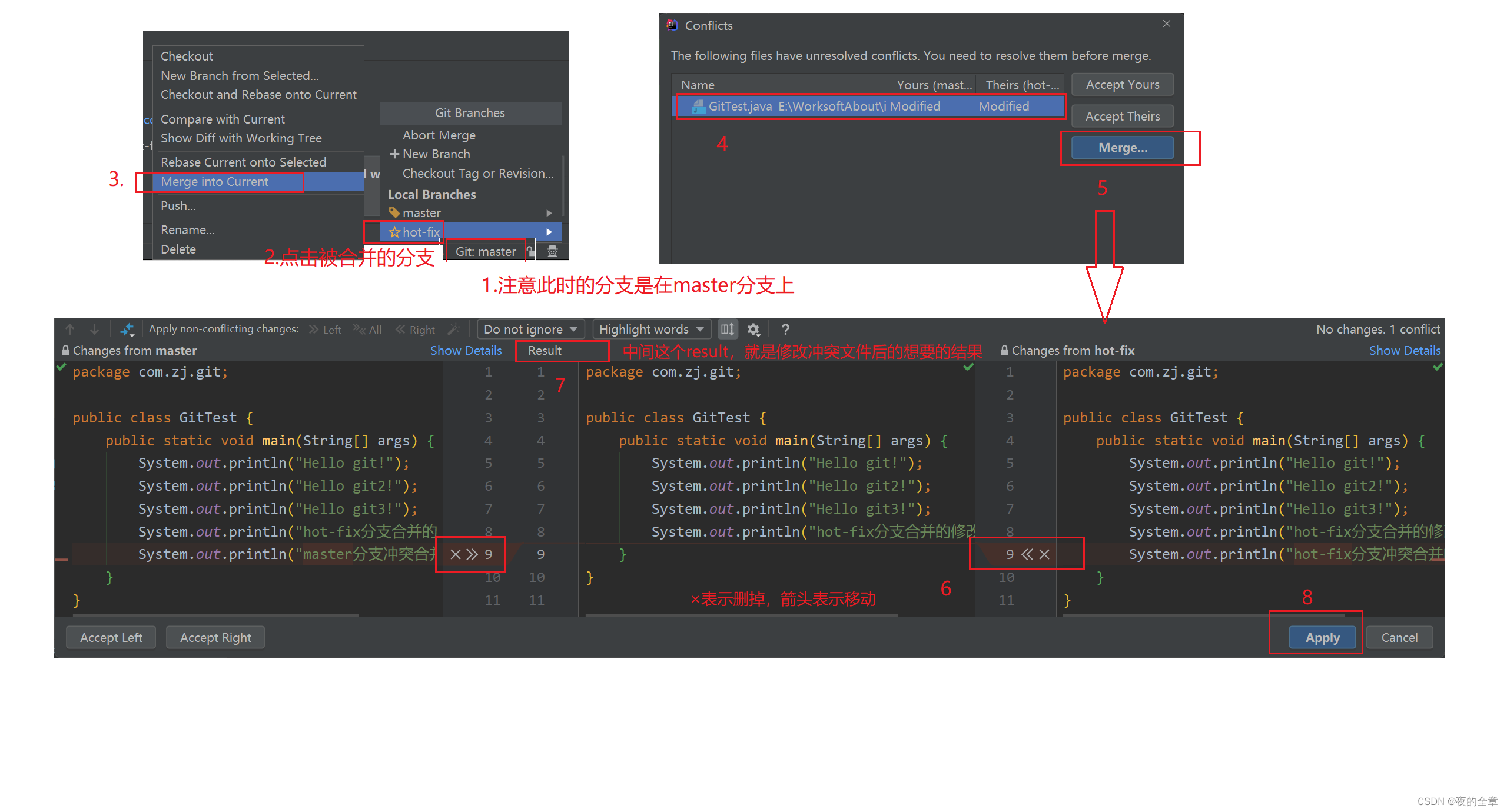Click the JetBrains icon in Conflicts title
The image size is (1507, 812).
click(x=672, y=25)
